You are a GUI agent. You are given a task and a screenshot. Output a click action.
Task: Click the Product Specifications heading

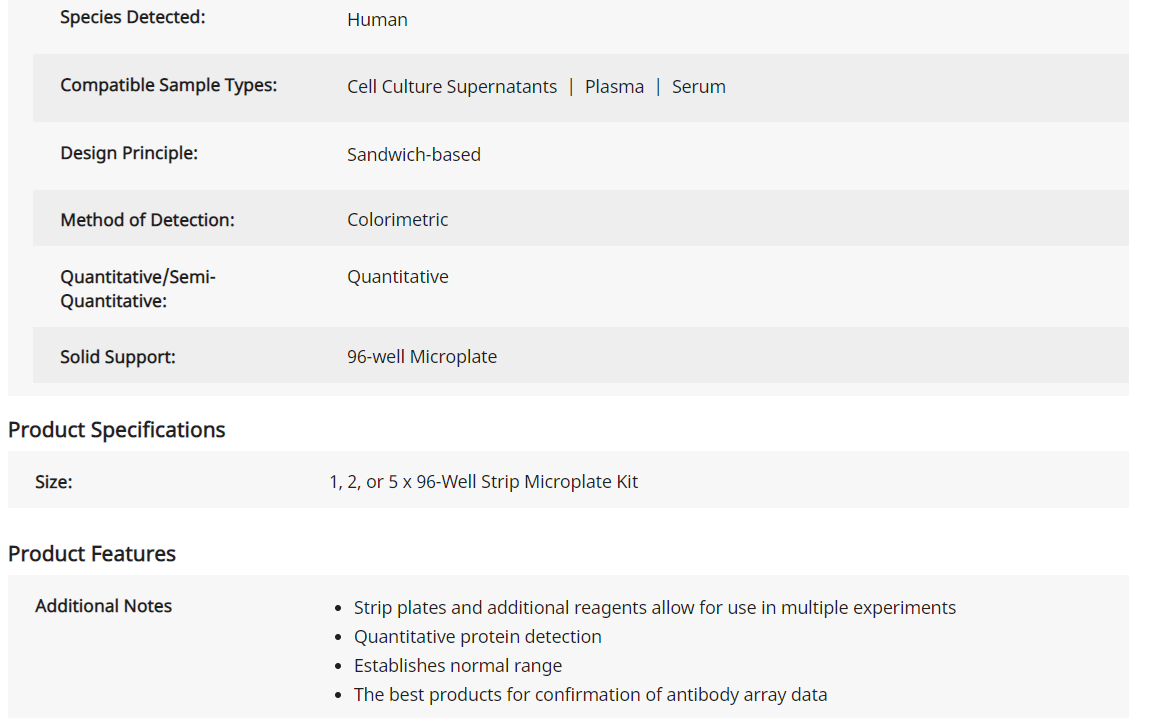116,430
